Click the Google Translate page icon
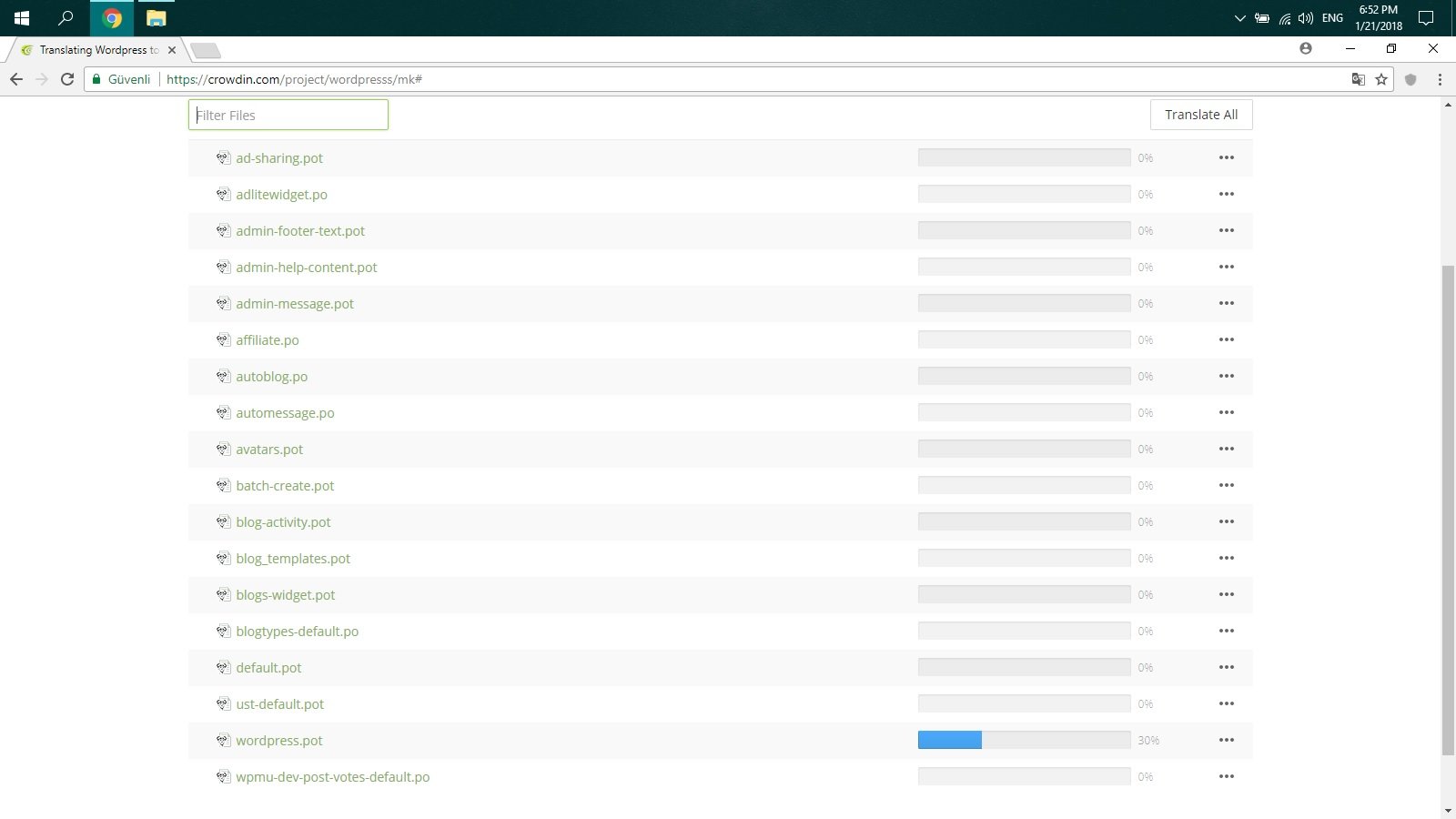The image size is (1456, 819). coord(1358,79)
